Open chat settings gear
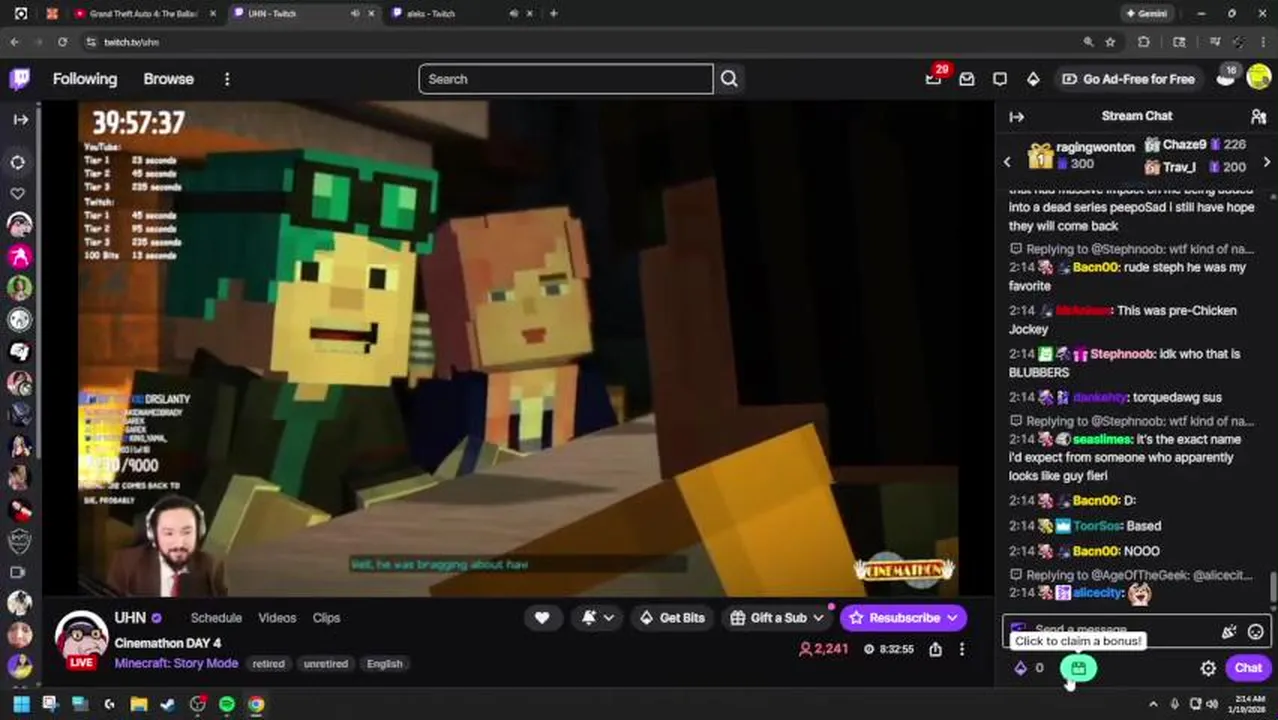 (1208, 668)
